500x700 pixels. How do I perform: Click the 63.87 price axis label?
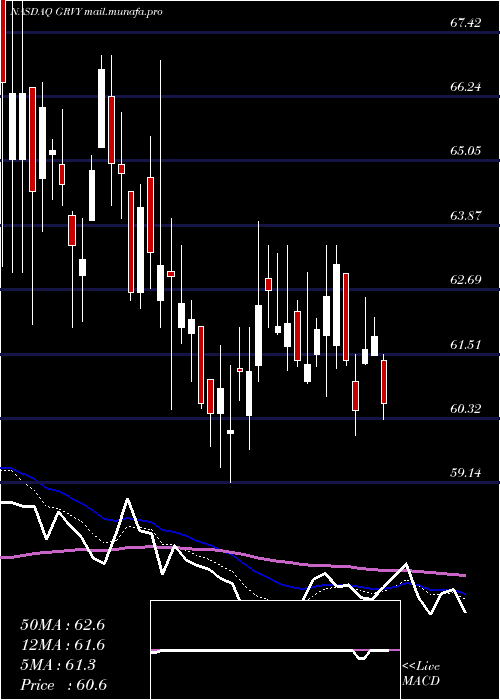tap(466, 216)
